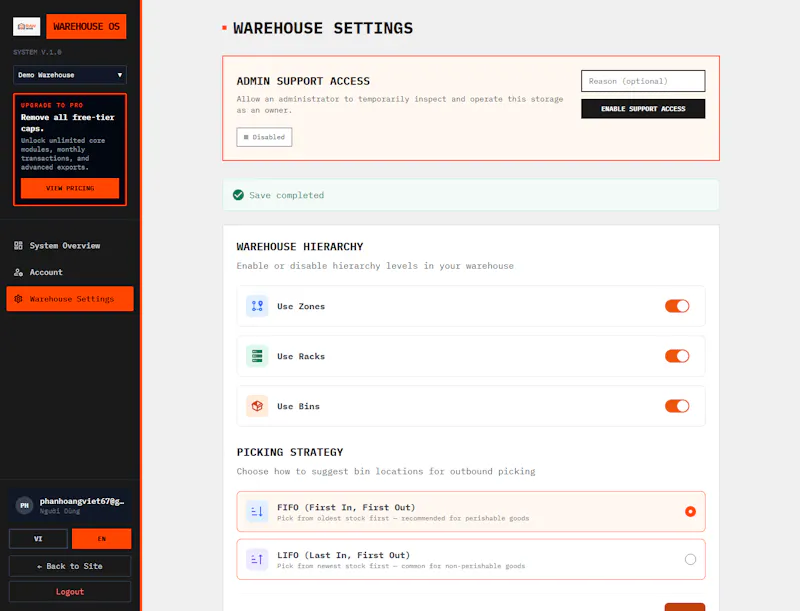Toggle the Use Bins switch

677,406
